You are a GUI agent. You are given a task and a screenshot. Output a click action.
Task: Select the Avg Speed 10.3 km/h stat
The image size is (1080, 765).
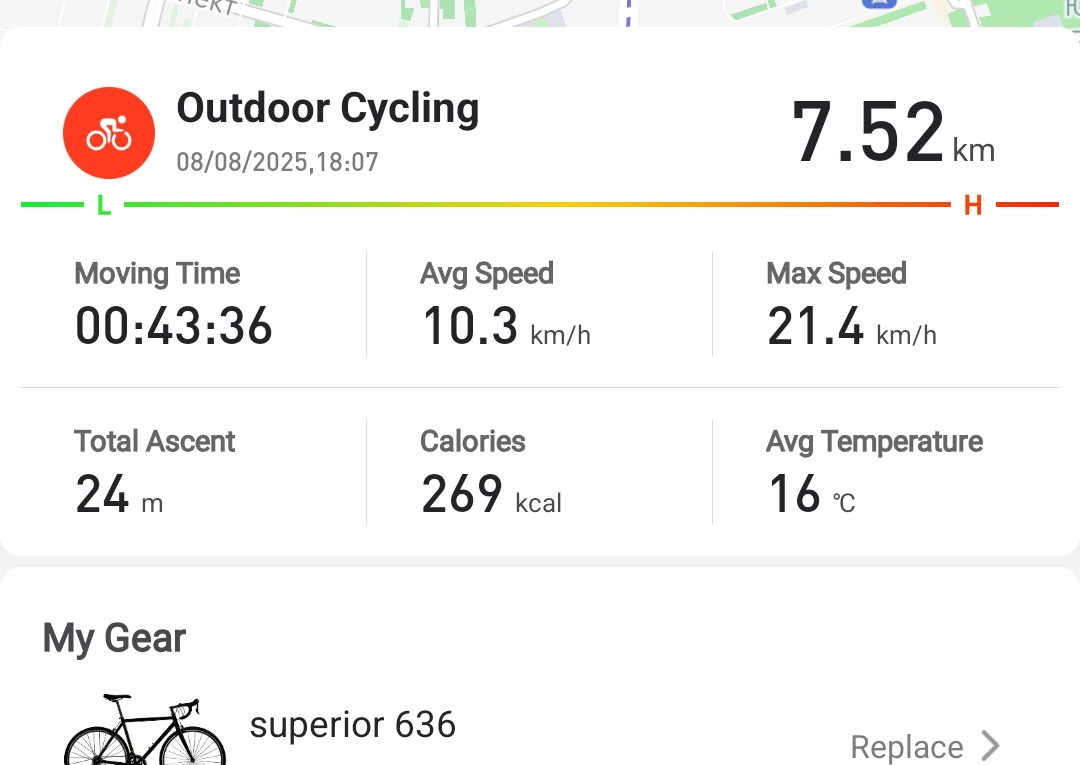pyautogui.click(x=506, y=303)
